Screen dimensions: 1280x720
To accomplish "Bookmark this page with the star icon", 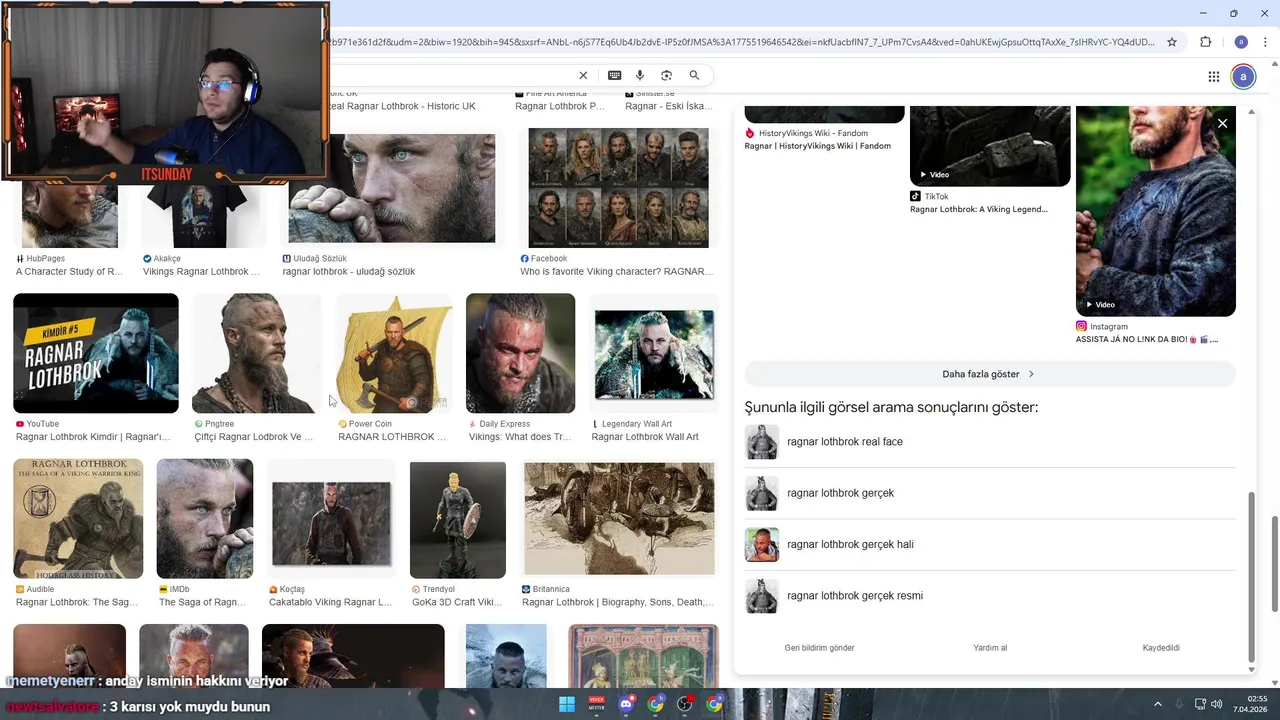I will [1172, 42].
